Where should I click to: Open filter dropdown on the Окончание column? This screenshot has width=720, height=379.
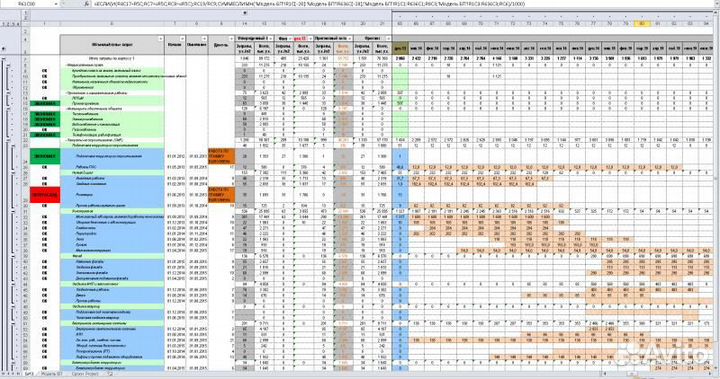point(204,39)
